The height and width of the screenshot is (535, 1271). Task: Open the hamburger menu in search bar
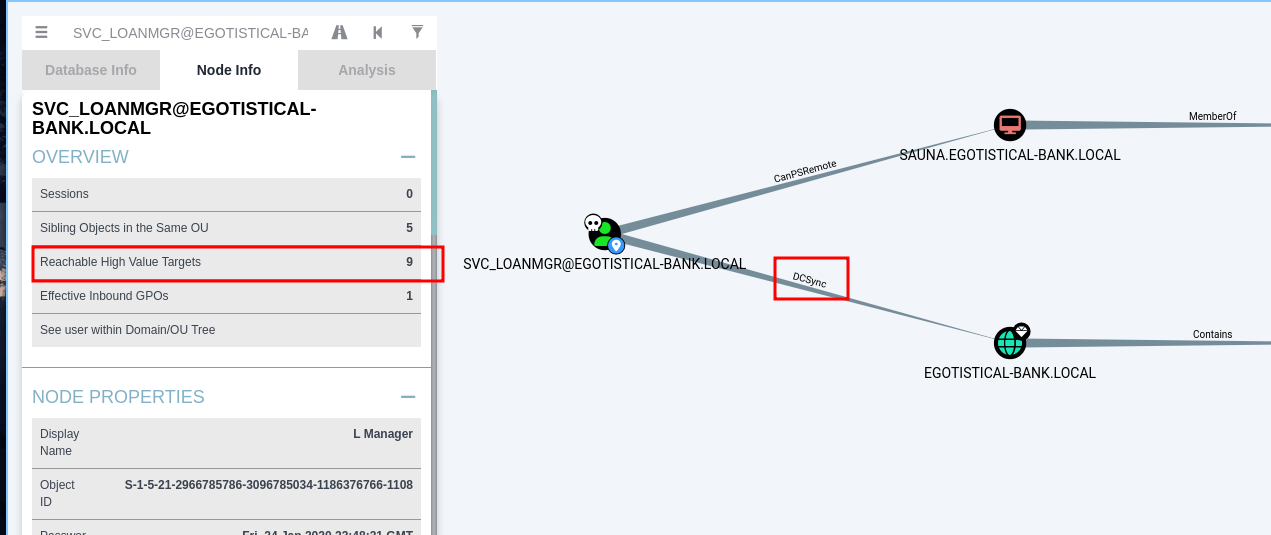(41, 32)
